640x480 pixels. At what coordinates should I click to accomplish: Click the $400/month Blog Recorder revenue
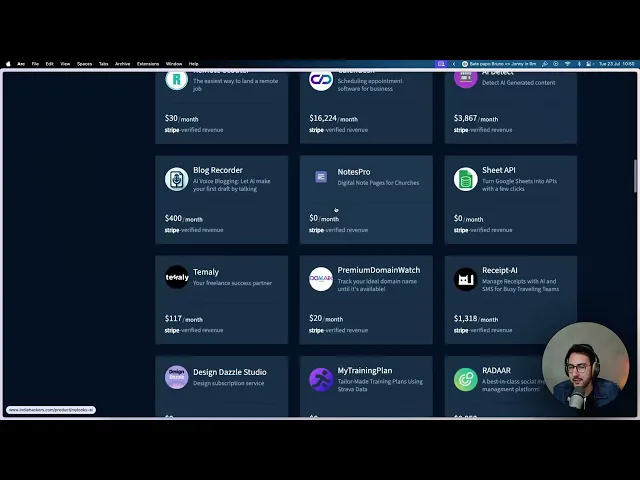click(x=184, y=218)
